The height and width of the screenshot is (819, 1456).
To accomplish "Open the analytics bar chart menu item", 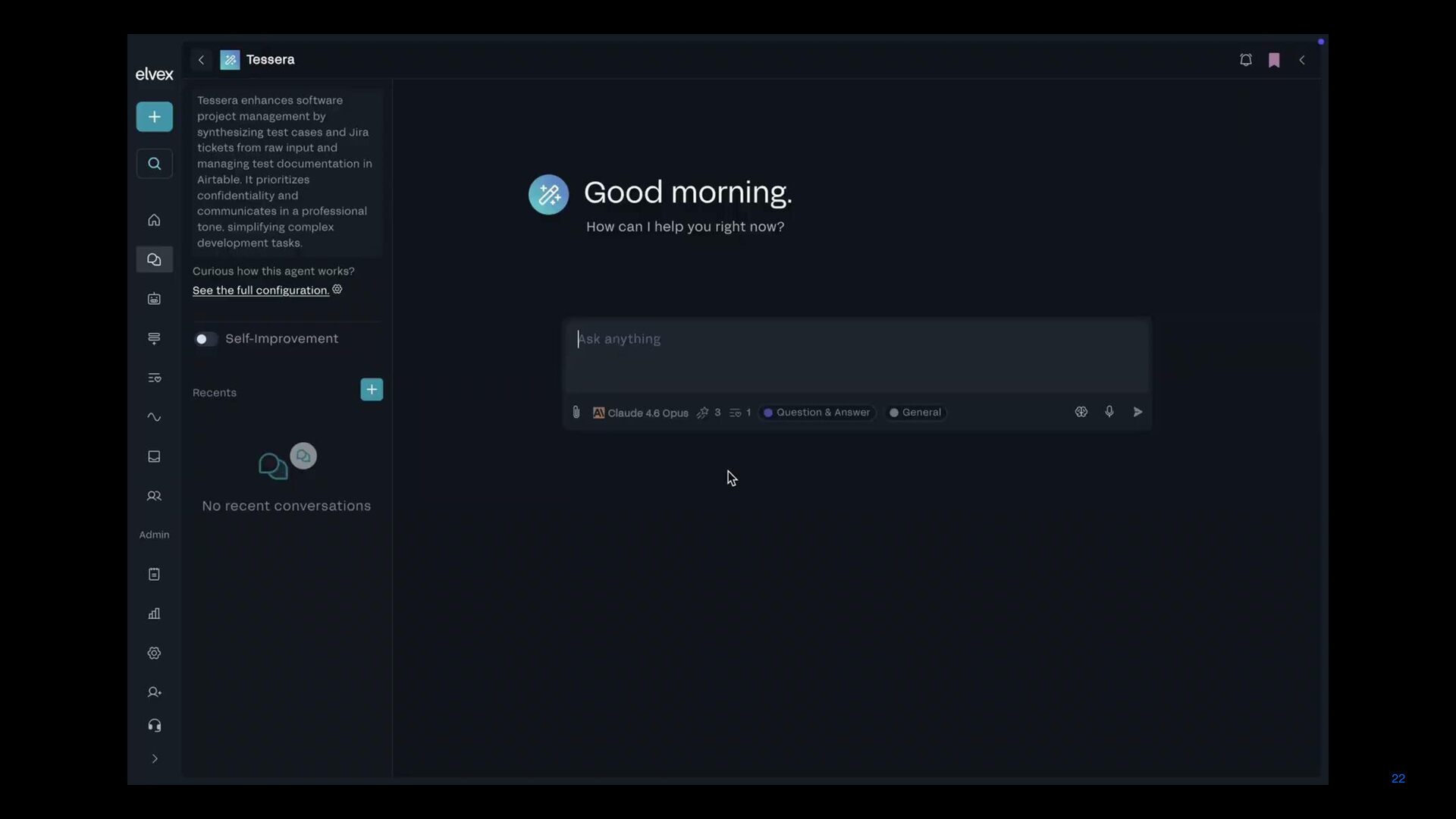I will 154,613.
